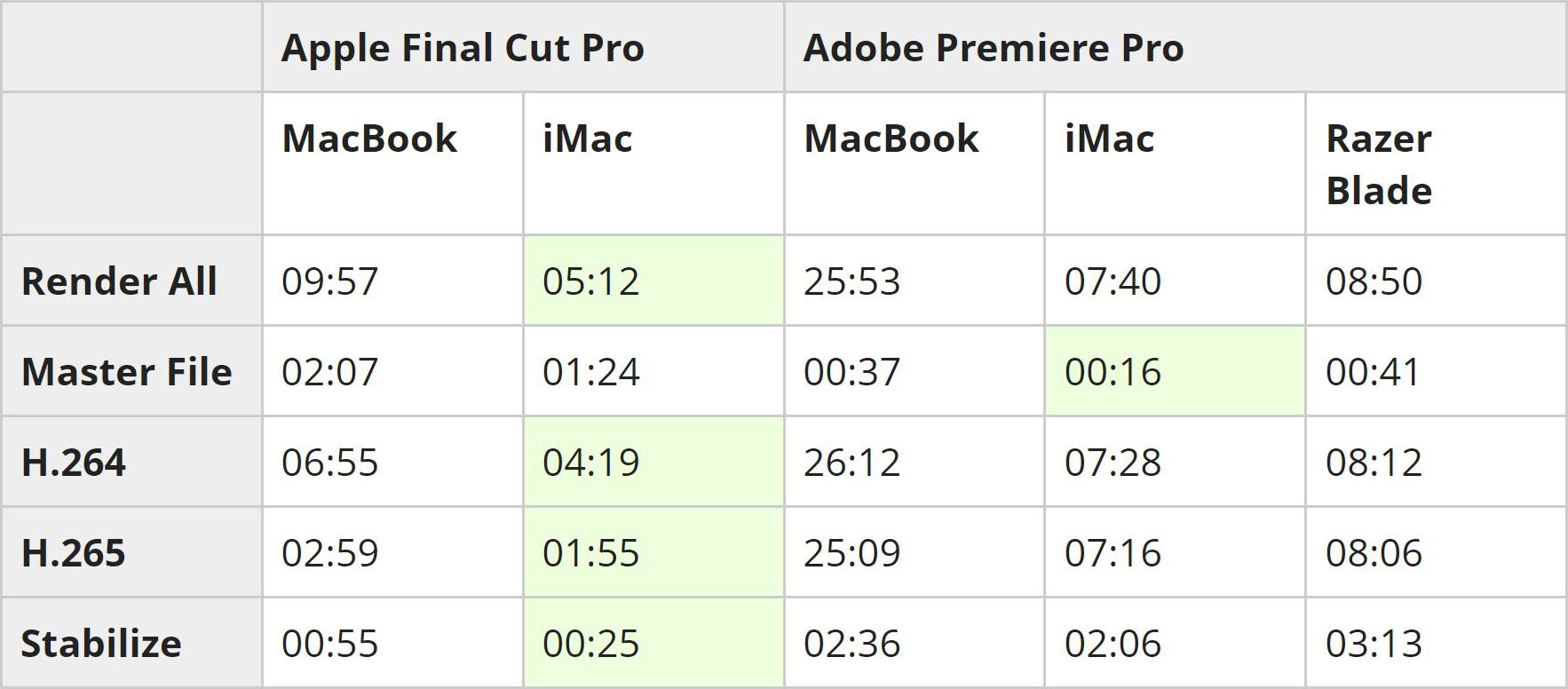
Task: Click the highlighted 01:55 H.265 cell
Action: point(591,553)
